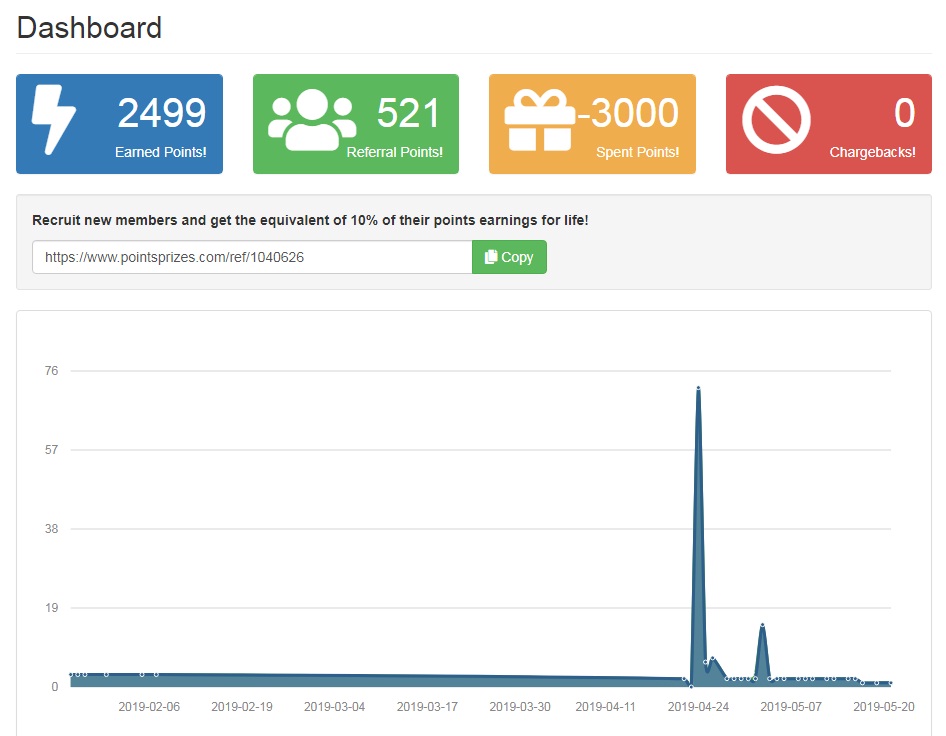Click the smaller second chart peak point

(762, 625)
